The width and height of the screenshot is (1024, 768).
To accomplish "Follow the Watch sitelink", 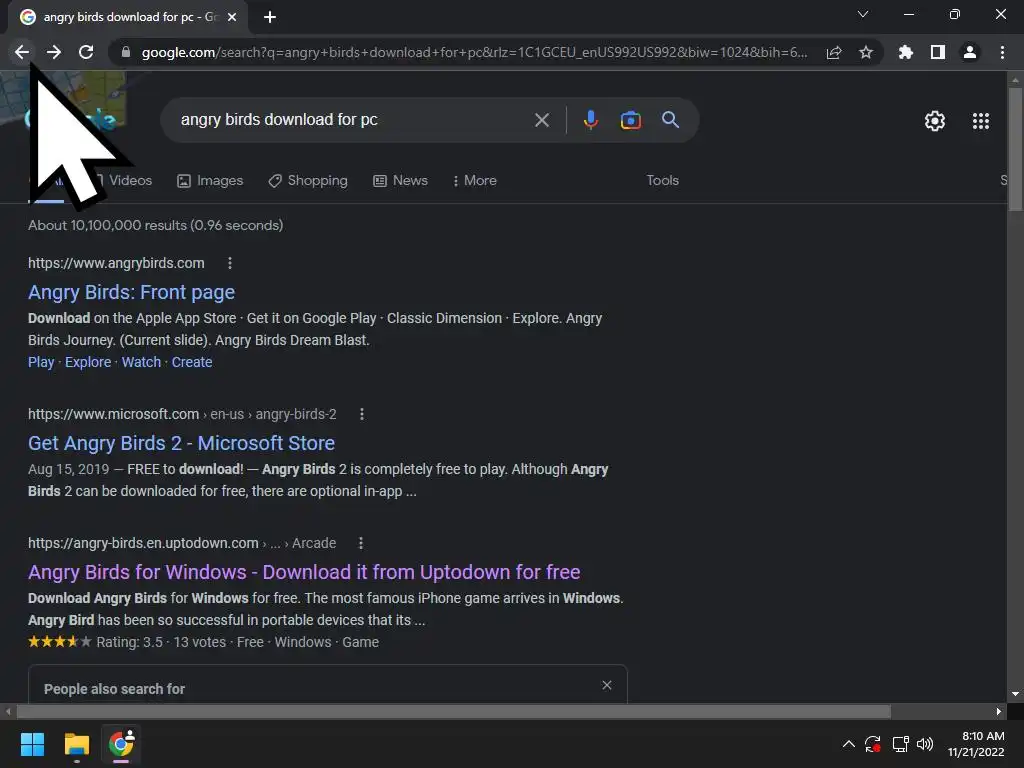I will [x=141, y=362].
